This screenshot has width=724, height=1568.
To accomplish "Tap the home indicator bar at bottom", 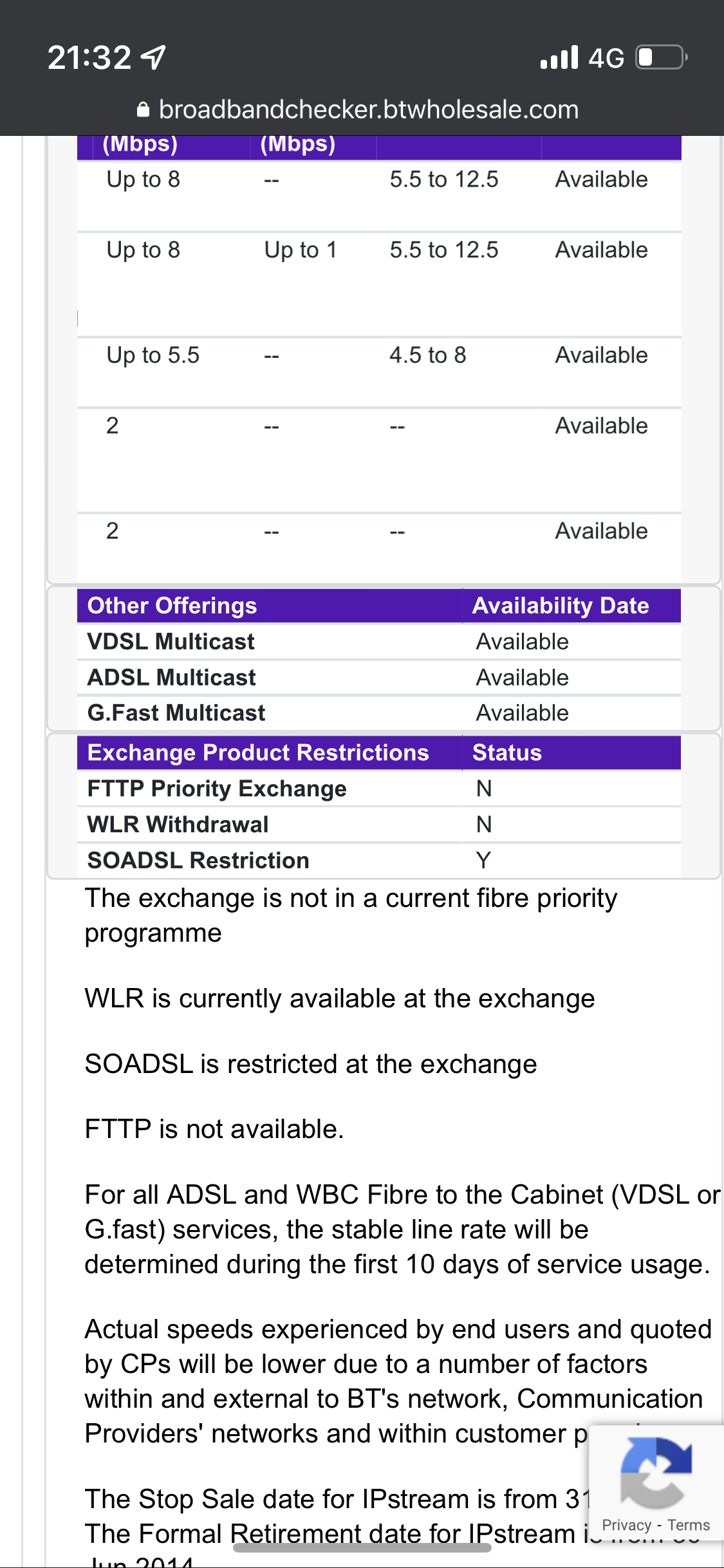I will click(362, 1548).
